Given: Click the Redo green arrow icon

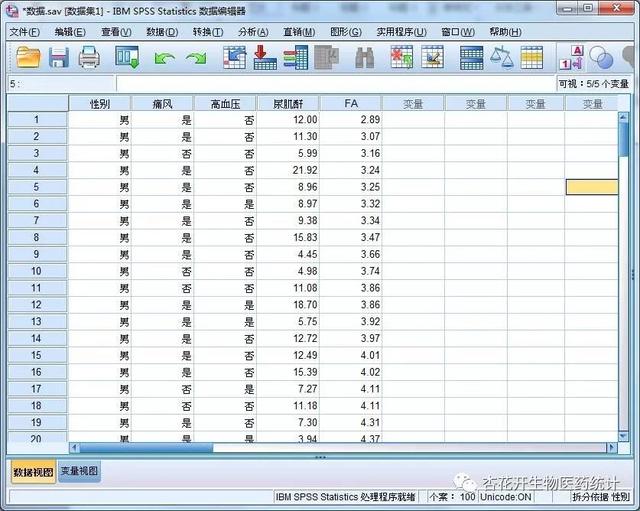Looking at the screenshot, I should point(196,58).
